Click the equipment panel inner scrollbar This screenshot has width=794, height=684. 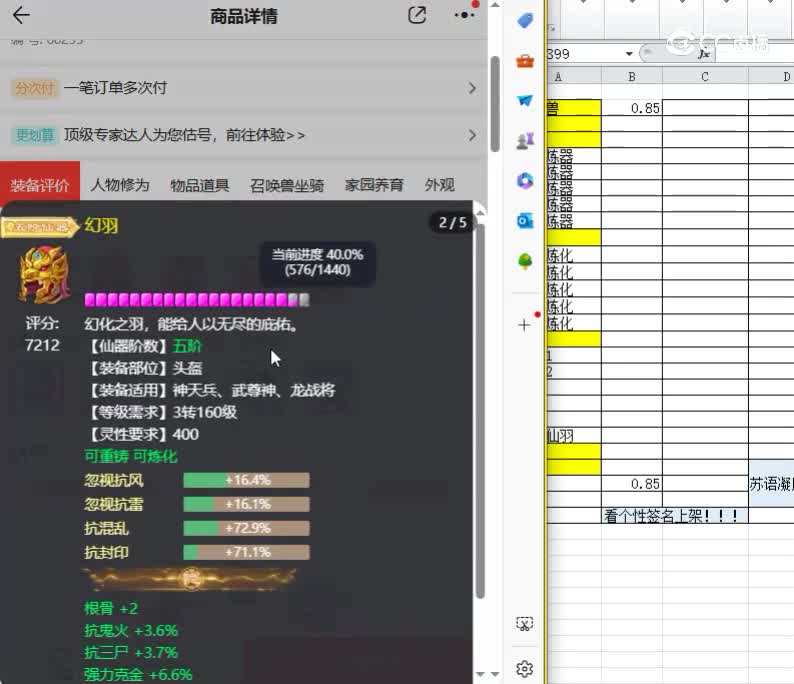pos(480,410)
